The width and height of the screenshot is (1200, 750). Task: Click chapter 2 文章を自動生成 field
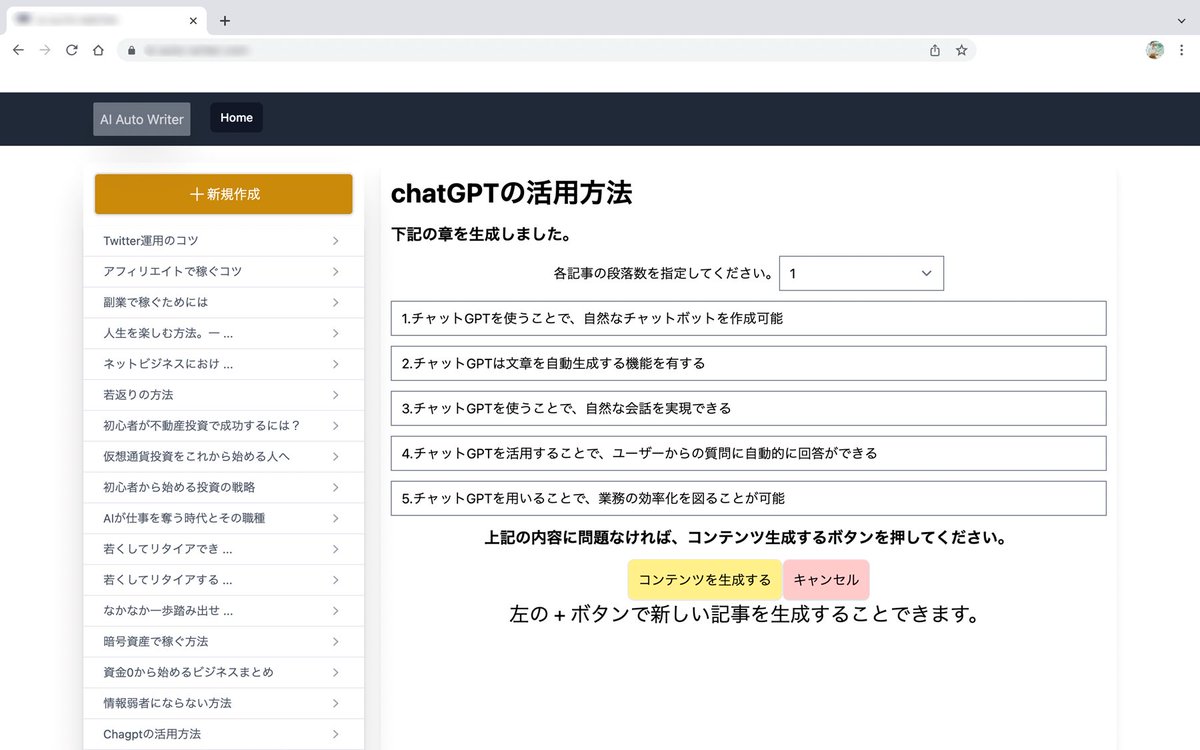749,363
